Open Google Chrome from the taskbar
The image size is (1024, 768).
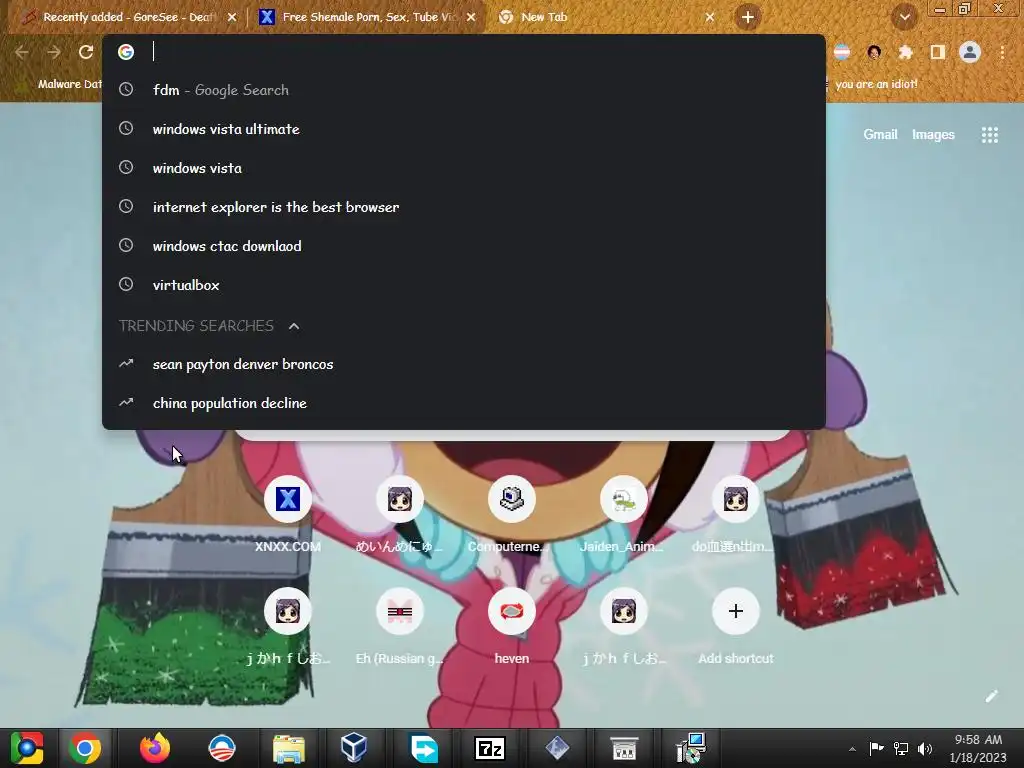click(x=85, y=748)
